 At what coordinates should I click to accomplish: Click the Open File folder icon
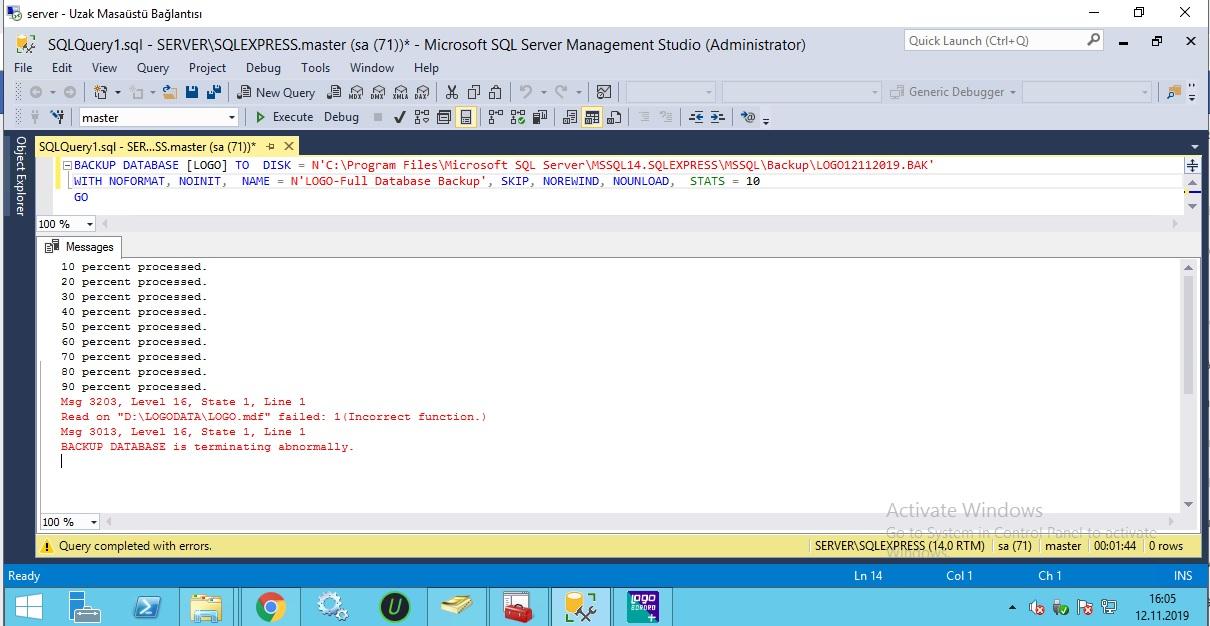coord(170,92)
